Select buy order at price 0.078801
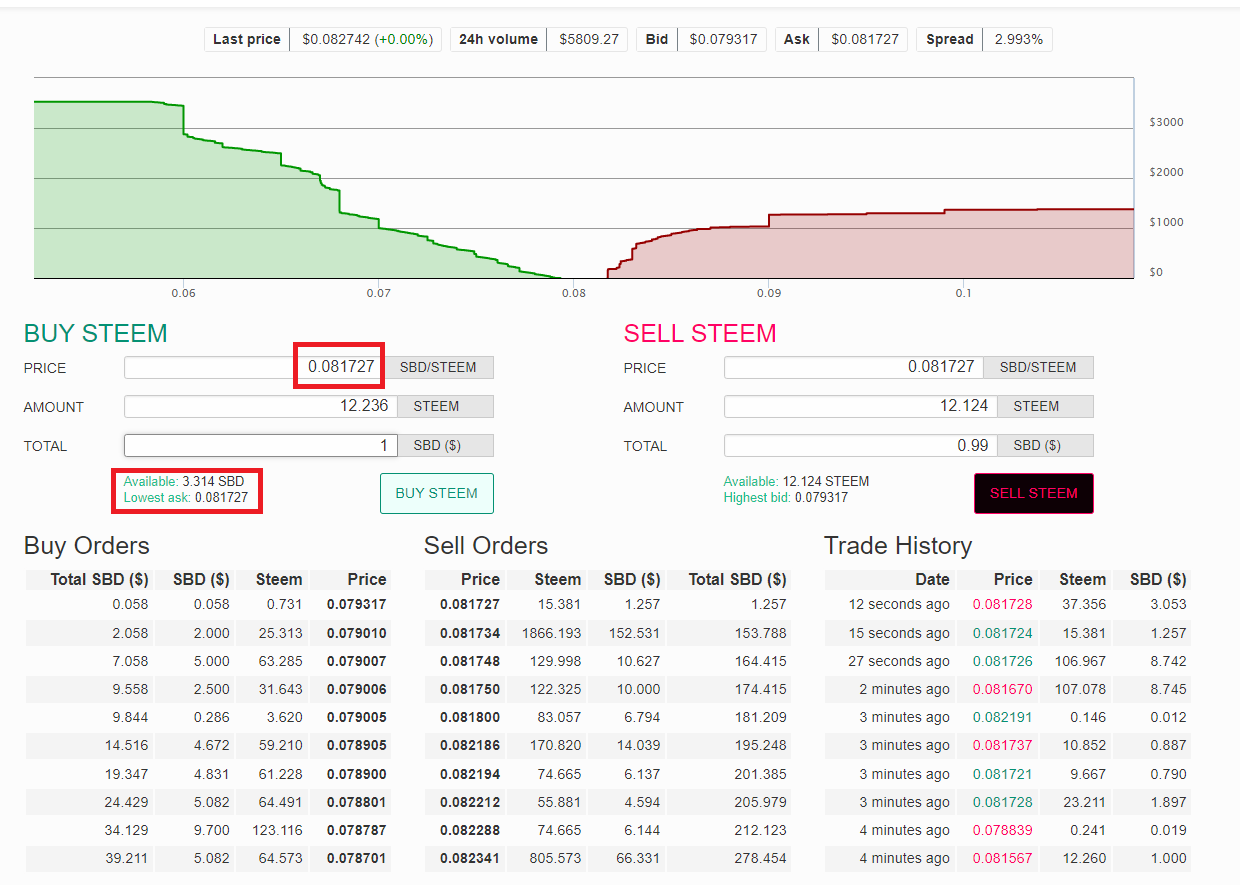Viewport: 1240px width, 885px height. click(x=206, y=802)
